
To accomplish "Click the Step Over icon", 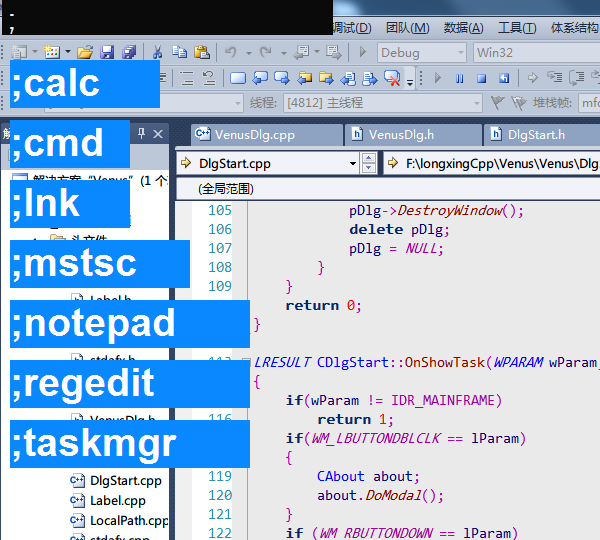I will [x=577, y=78].
